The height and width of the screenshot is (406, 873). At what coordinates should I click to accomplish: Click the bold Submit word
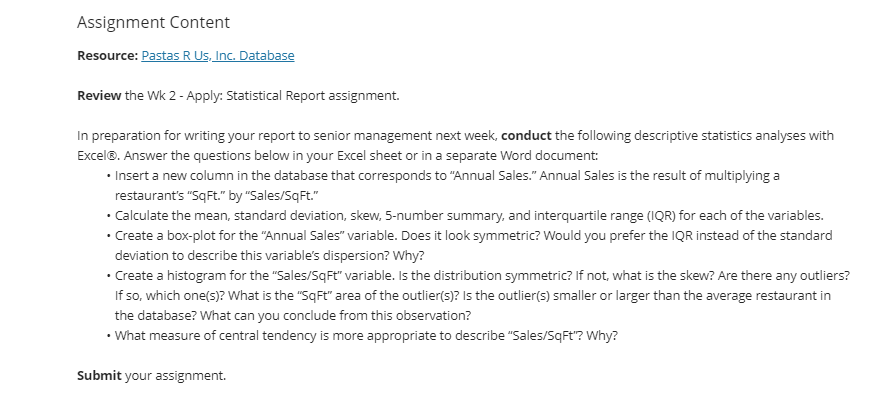[x=99, y=375]
